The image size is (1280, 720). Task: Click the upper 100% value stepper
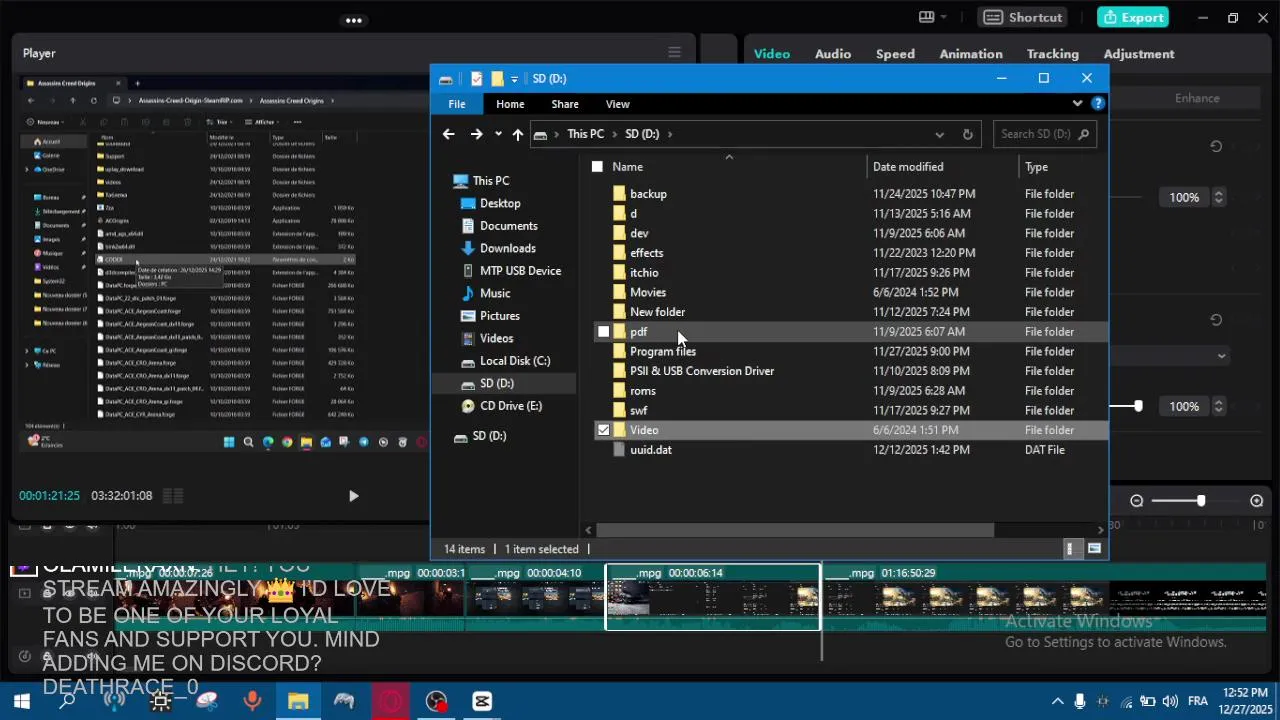point(1218,198)
